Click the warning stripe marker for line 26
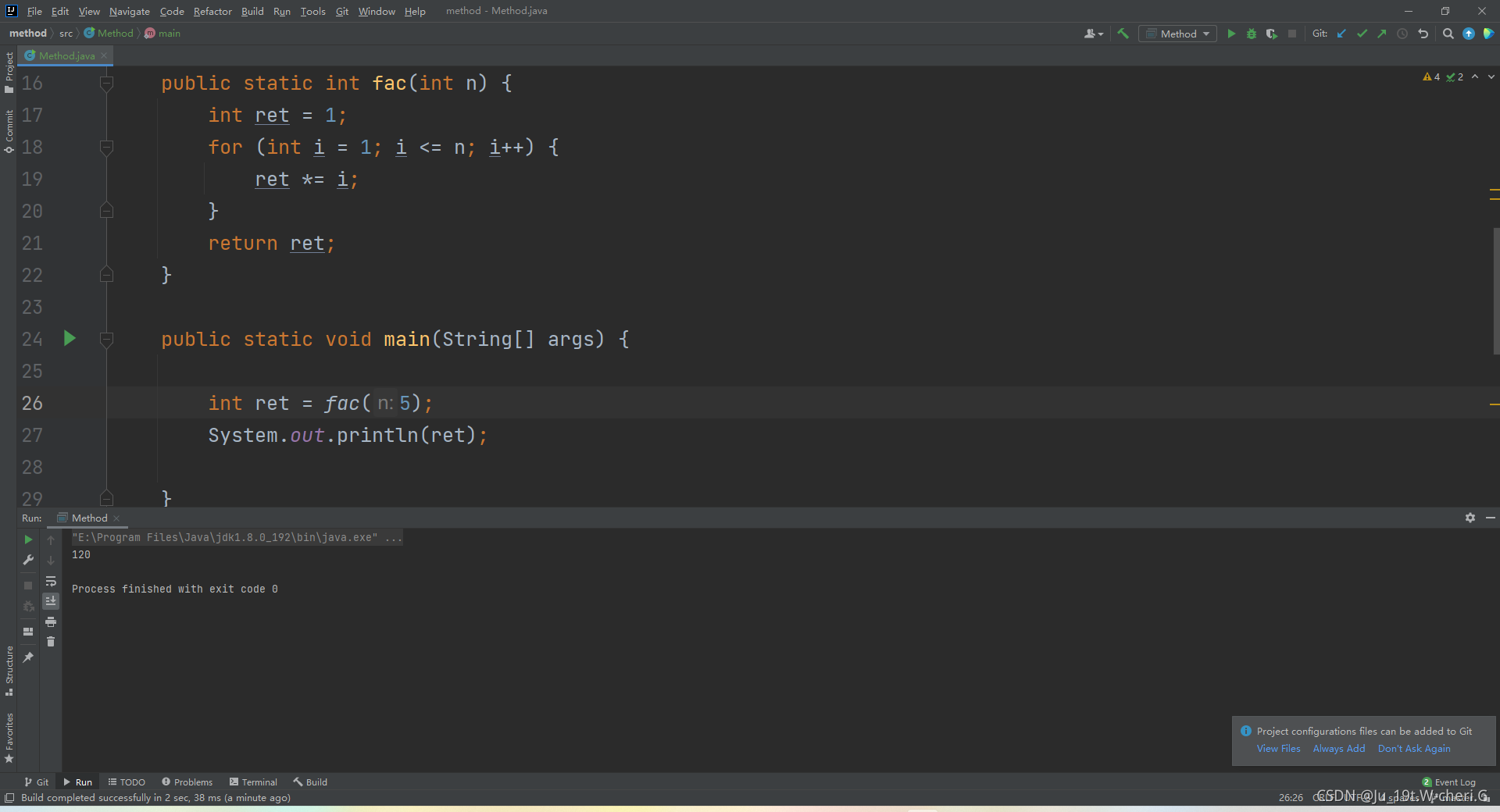This screenshot has height=812, width=1500. click(1495, 404)
